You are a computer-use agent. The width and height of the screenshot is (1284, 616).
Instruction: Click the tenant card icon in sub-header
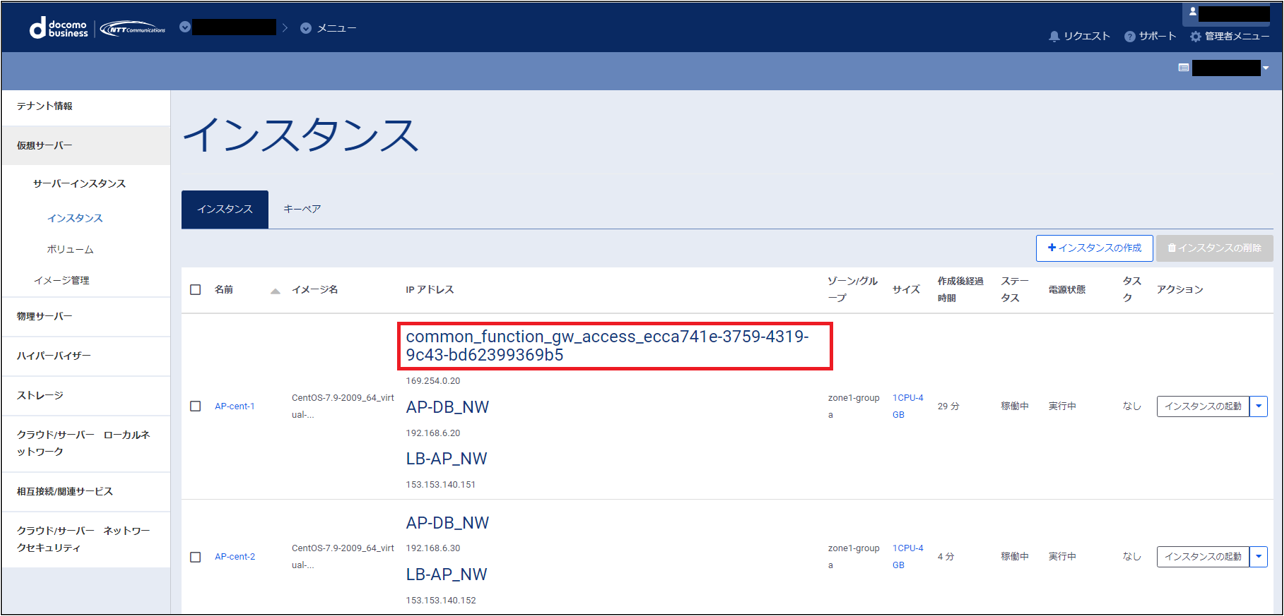pos(1184,68)
